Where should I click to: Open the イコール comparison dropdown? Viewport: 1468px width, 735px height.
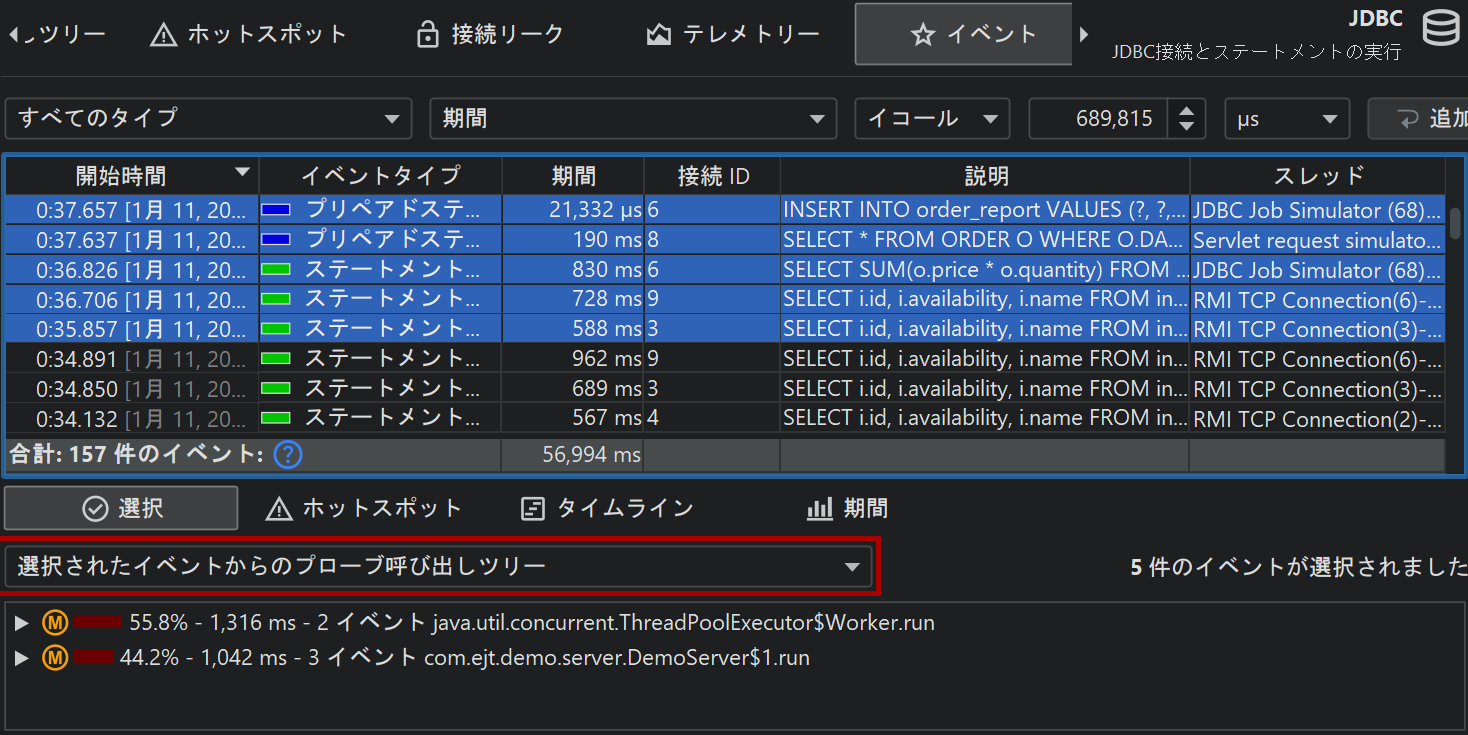coord(931,118)
